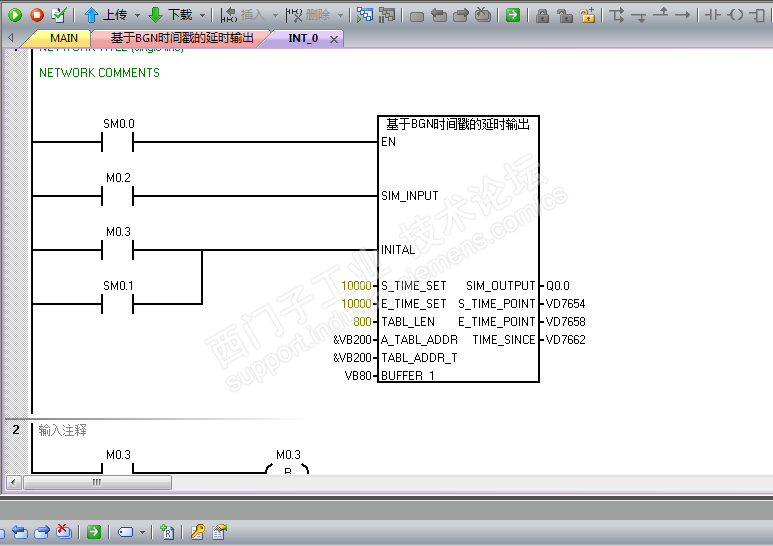The image size is (773, 546).
Task: Click the &VB200 operand for TABL_ADDR_T
Action: click(x=352, y=358)
